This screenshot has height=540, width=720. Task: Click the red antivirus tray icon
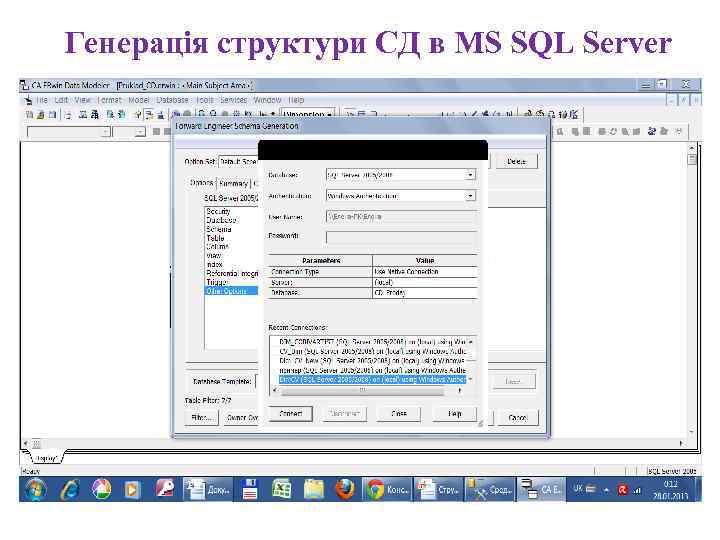pyautogui.click(x=623, y=490)
